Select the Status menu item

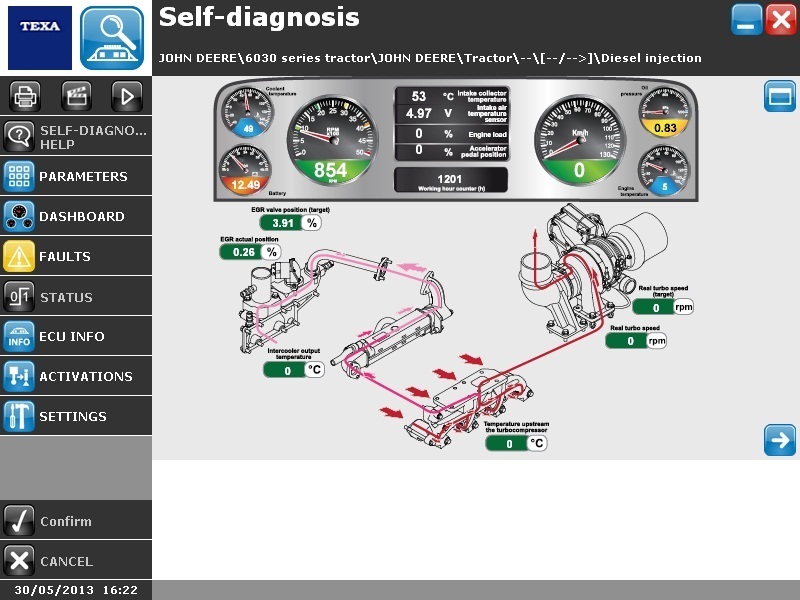point(76,297)
